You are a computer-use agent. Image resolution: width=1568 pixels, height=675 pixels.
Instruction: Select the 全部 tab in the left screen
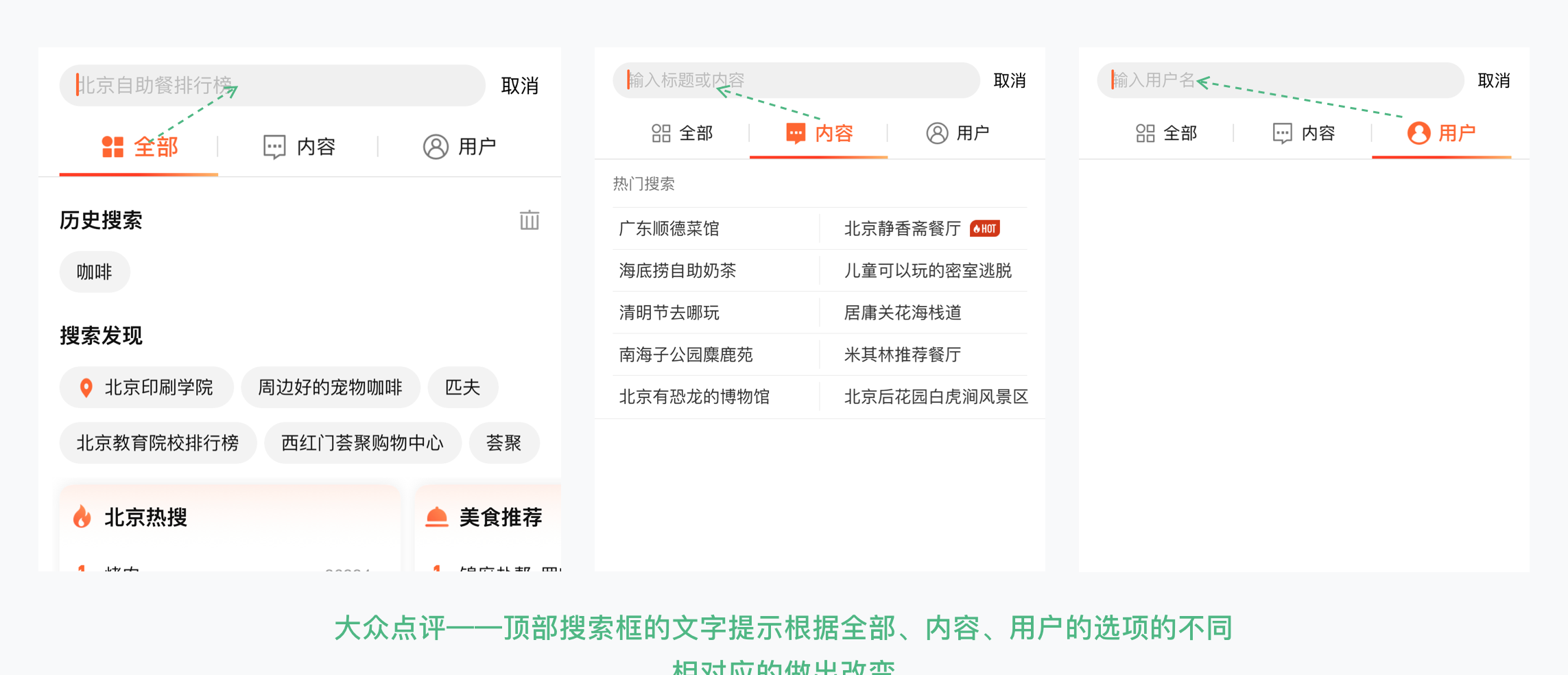click(x=139, y=147)
